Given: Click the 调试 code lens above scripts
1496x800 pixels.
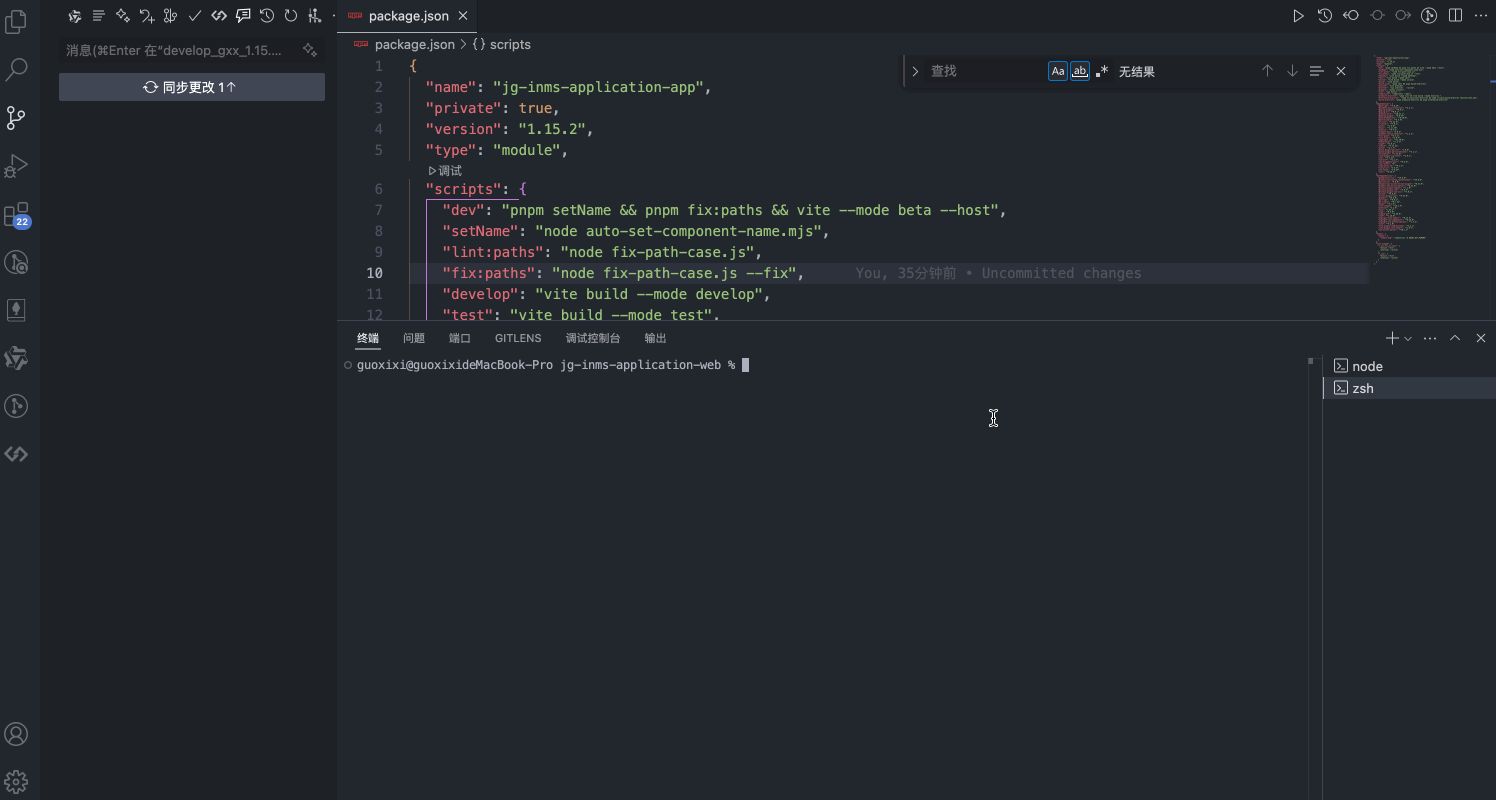Looking at the screenshot, I should tap(445, 171).
